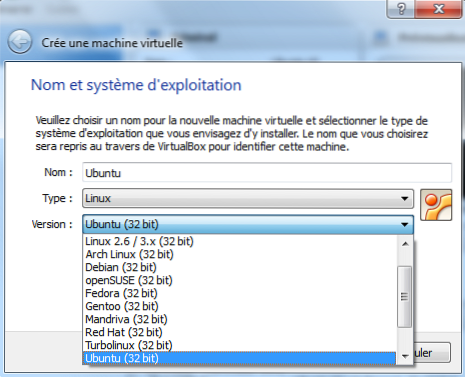Click the list scrollbar up arrow
The image size is (465, 377).
click(x=405, y=244)
